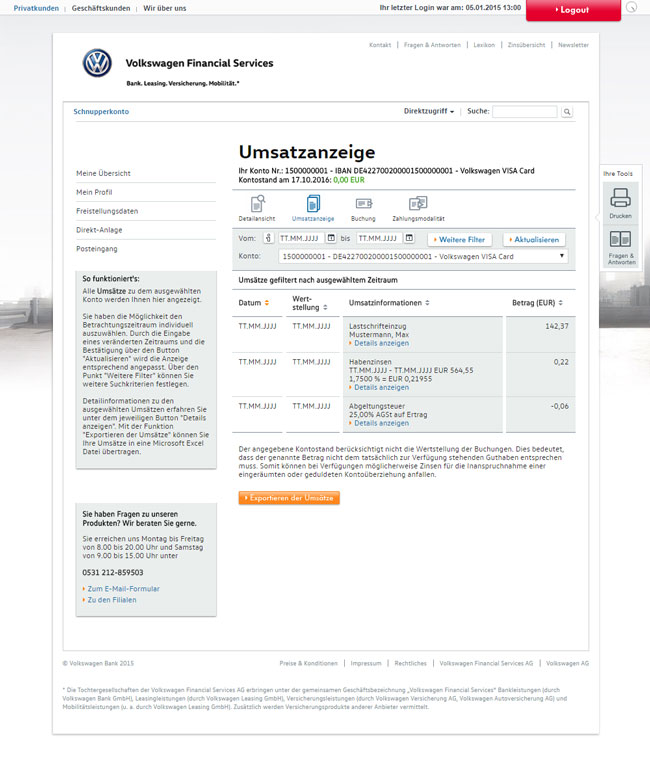Open the Detailansicht view icon
Screen dimensions: 650x762
click(257, 203)
